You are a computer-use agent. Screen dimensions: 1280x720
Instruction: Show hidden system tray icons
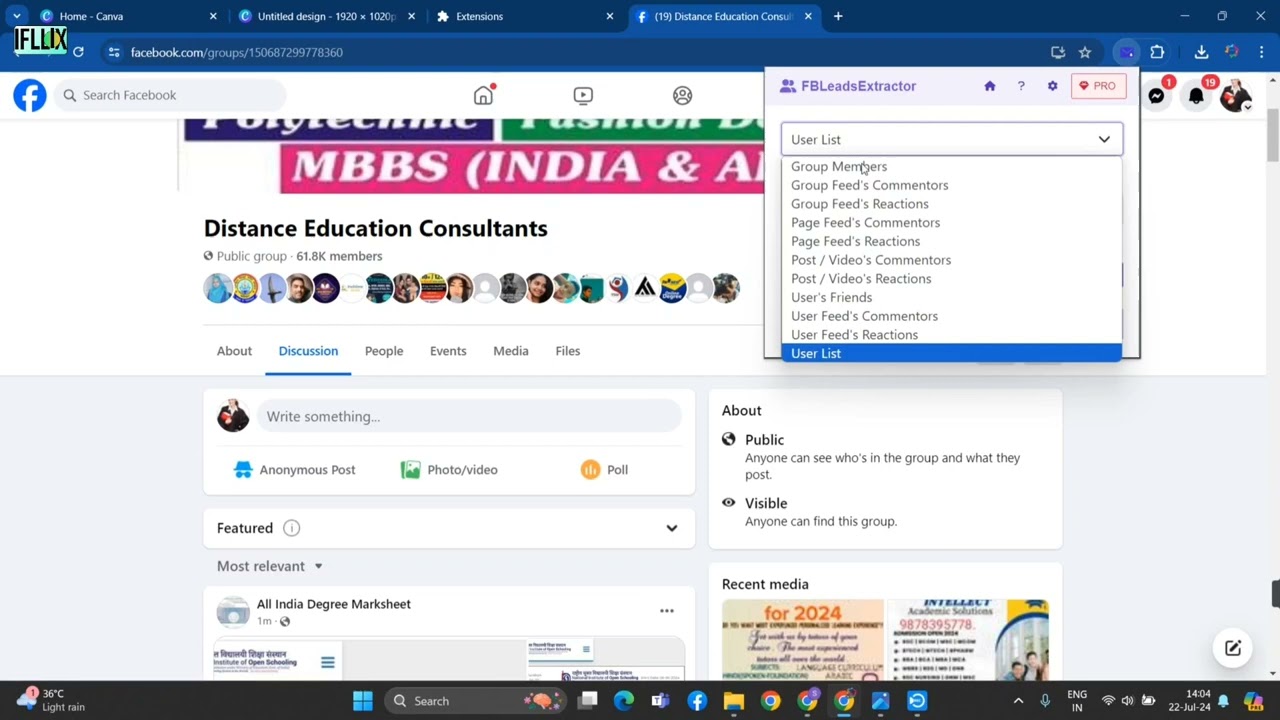pyautogui.click(x=1018, y=701)
